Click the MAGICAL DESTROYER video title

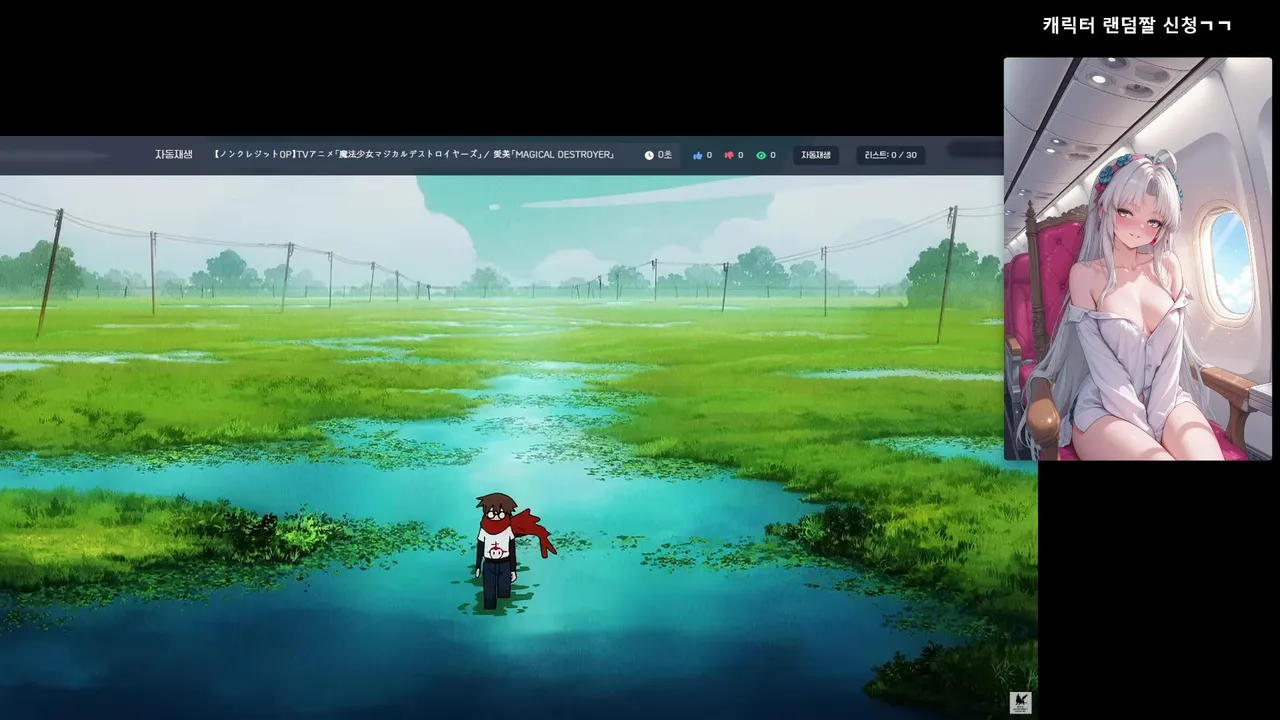coord(414,155)
